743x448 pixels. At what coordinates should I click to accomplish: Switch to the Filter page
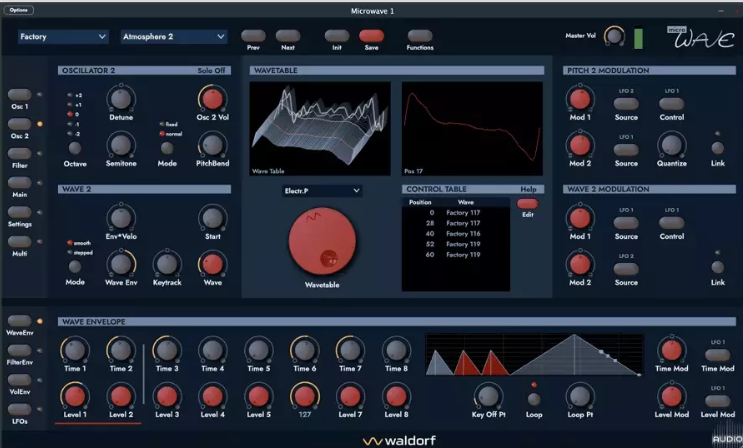click(20, 153)
